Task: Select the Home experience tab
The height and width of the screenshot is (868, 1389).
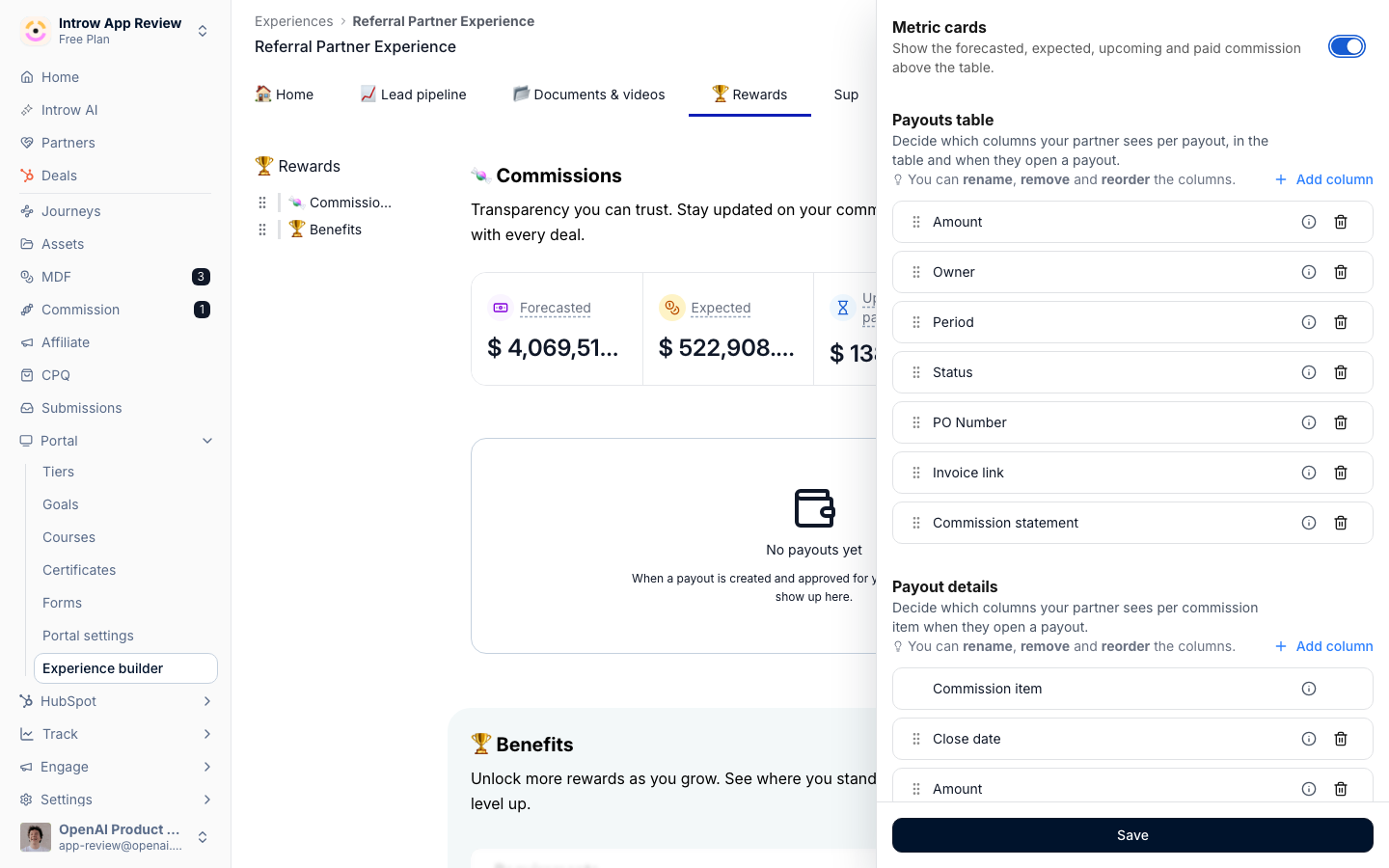Action: pyautogui.click(x=285, y=95)
